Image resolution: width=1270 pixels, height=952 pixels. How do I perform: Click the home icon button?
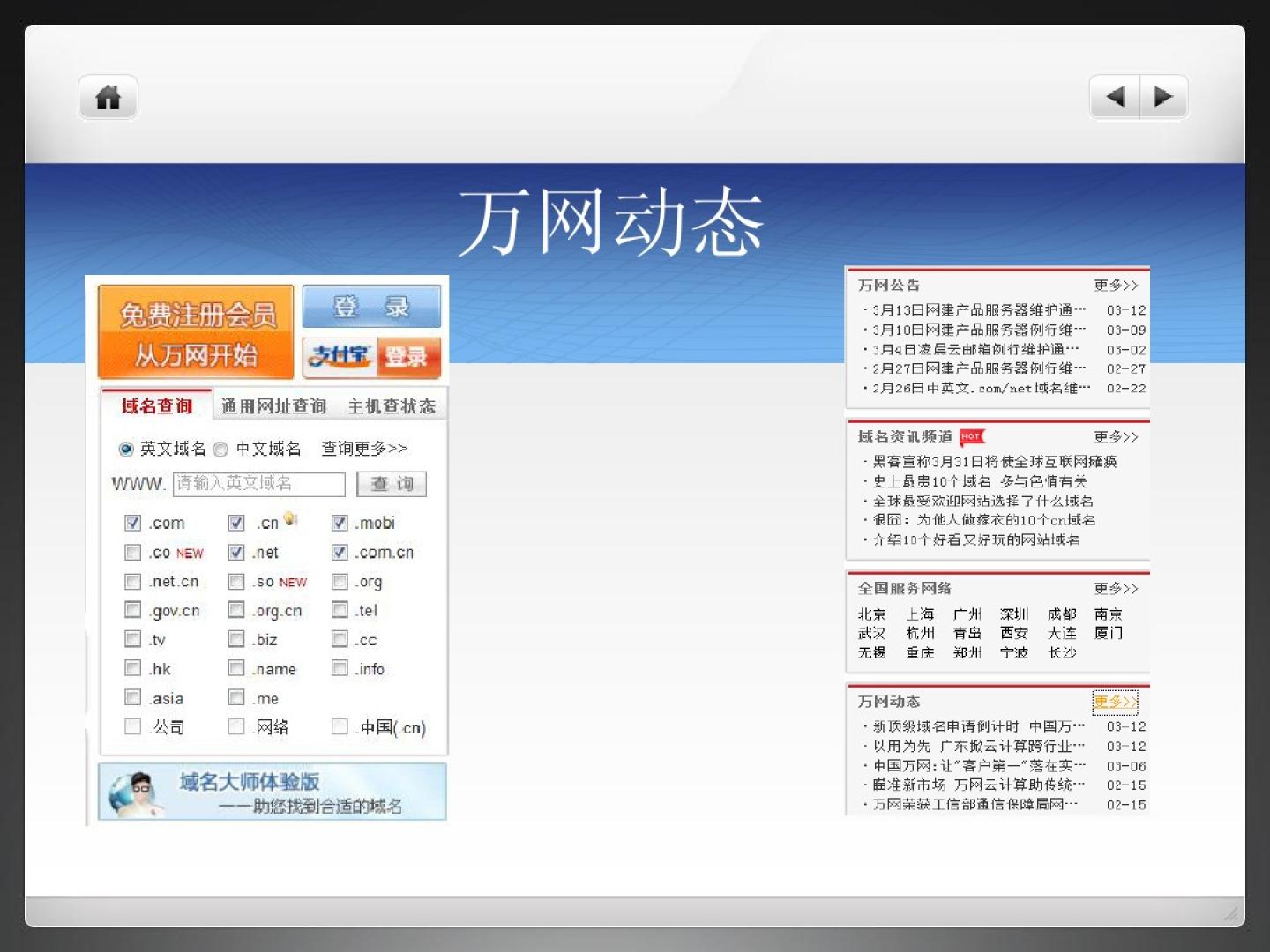click(108, 97)
